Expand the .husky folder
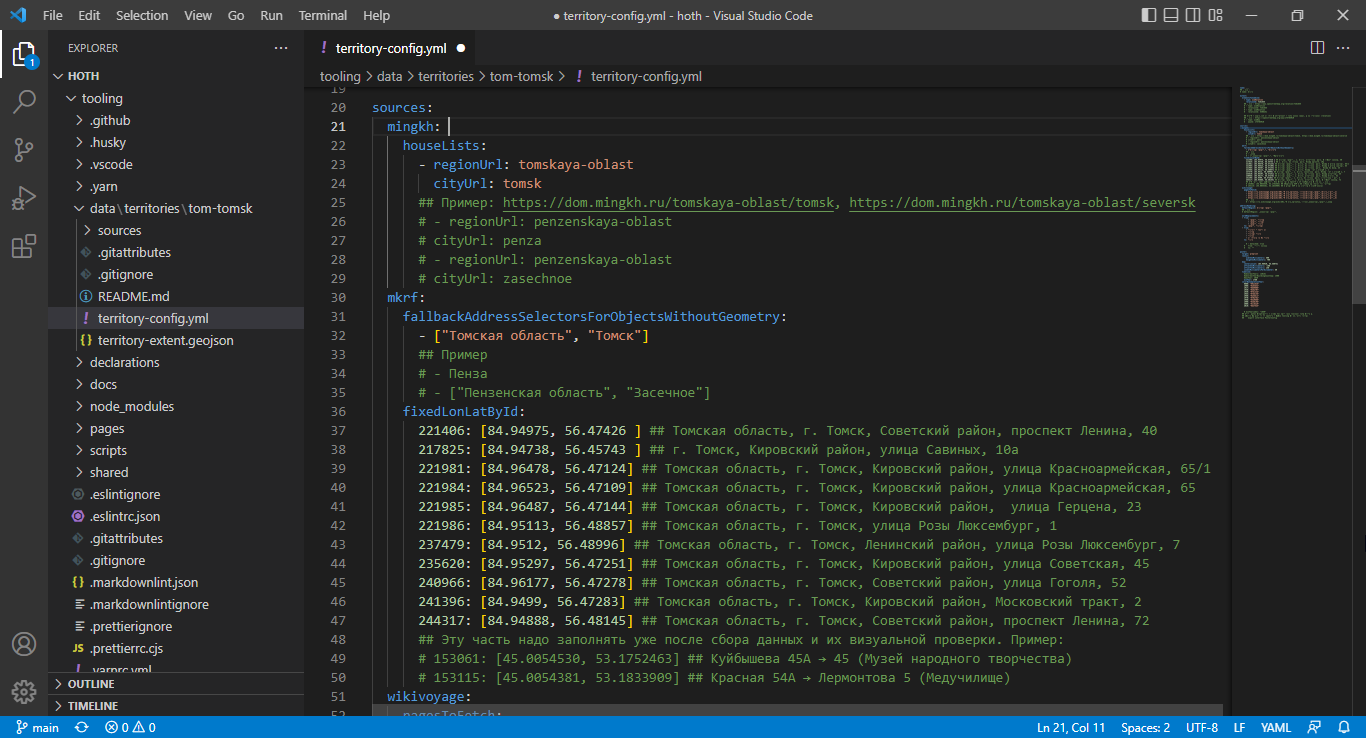This screenshot has height=738, width=1366. click(x=176, y=142)
